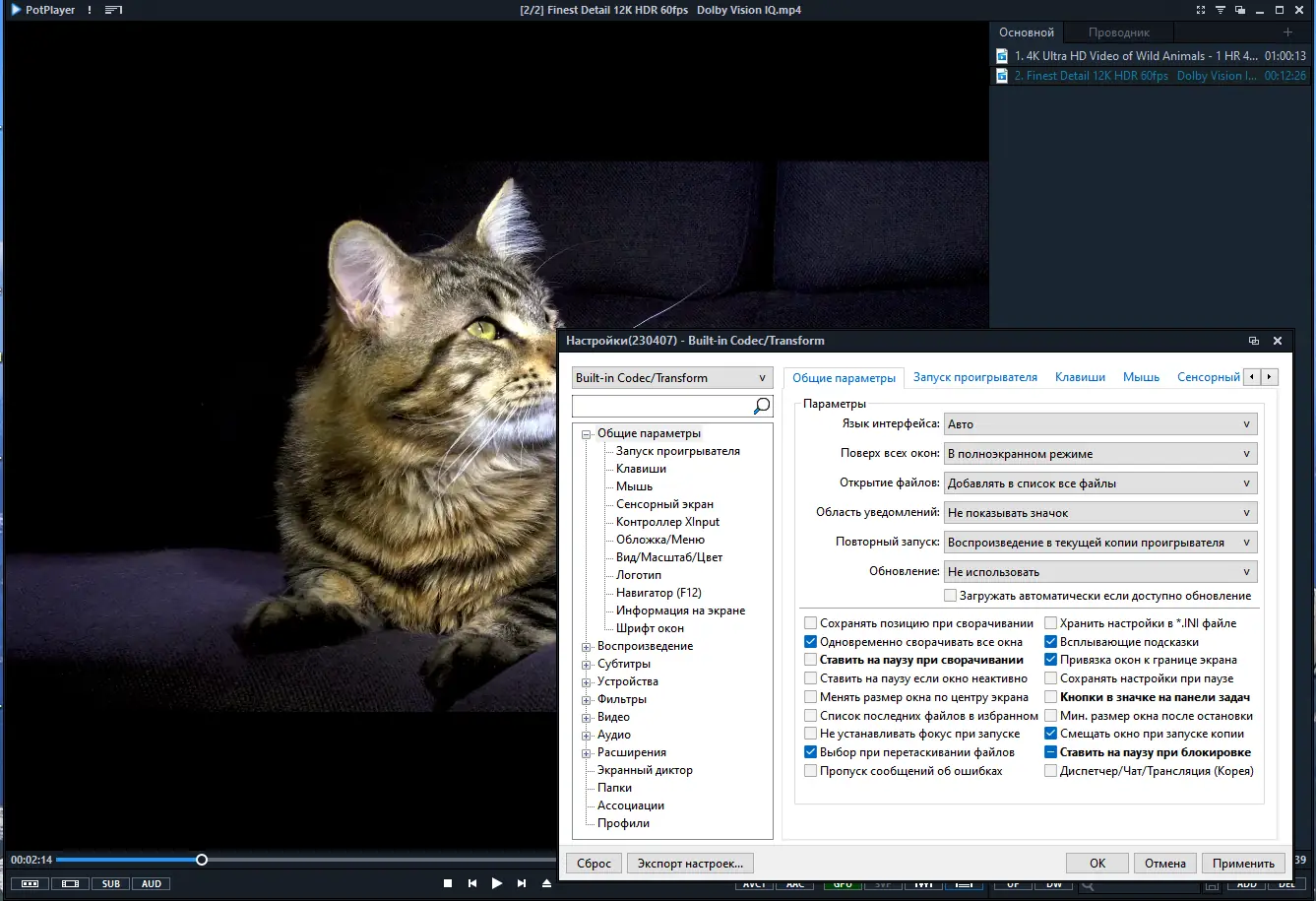Stop video playback
This screenshot has width=1316, height=901.
[x=448, y=883]
